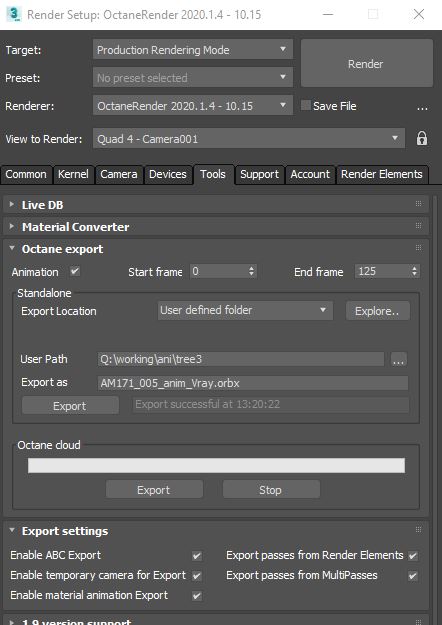
Task: Enable the Save File checkbox
Action: click(306, 106)
